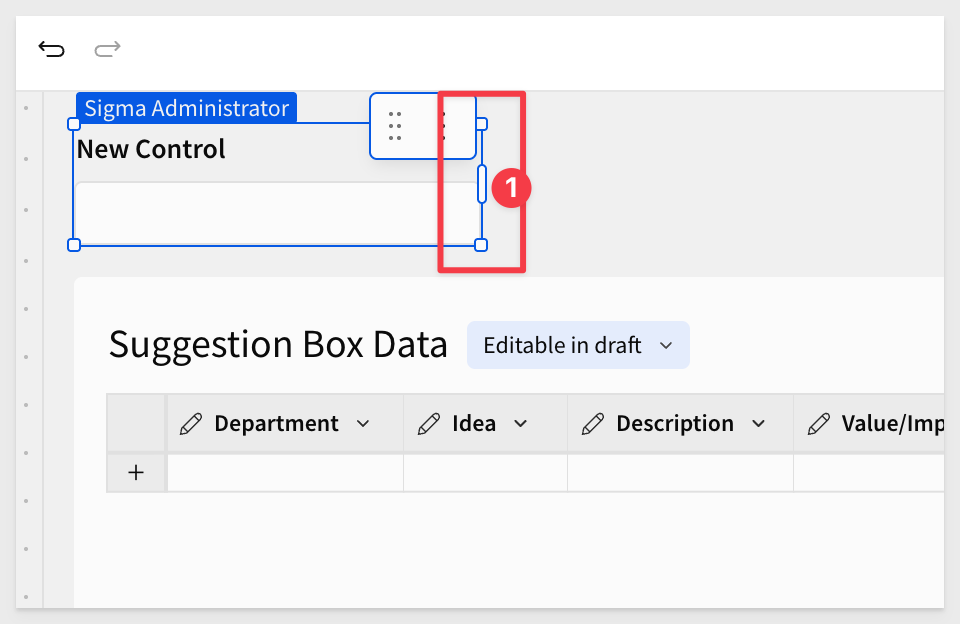Screen dimensions: 960x624
Task: Click the pencil icon beside Department
Action: point(191,424)
